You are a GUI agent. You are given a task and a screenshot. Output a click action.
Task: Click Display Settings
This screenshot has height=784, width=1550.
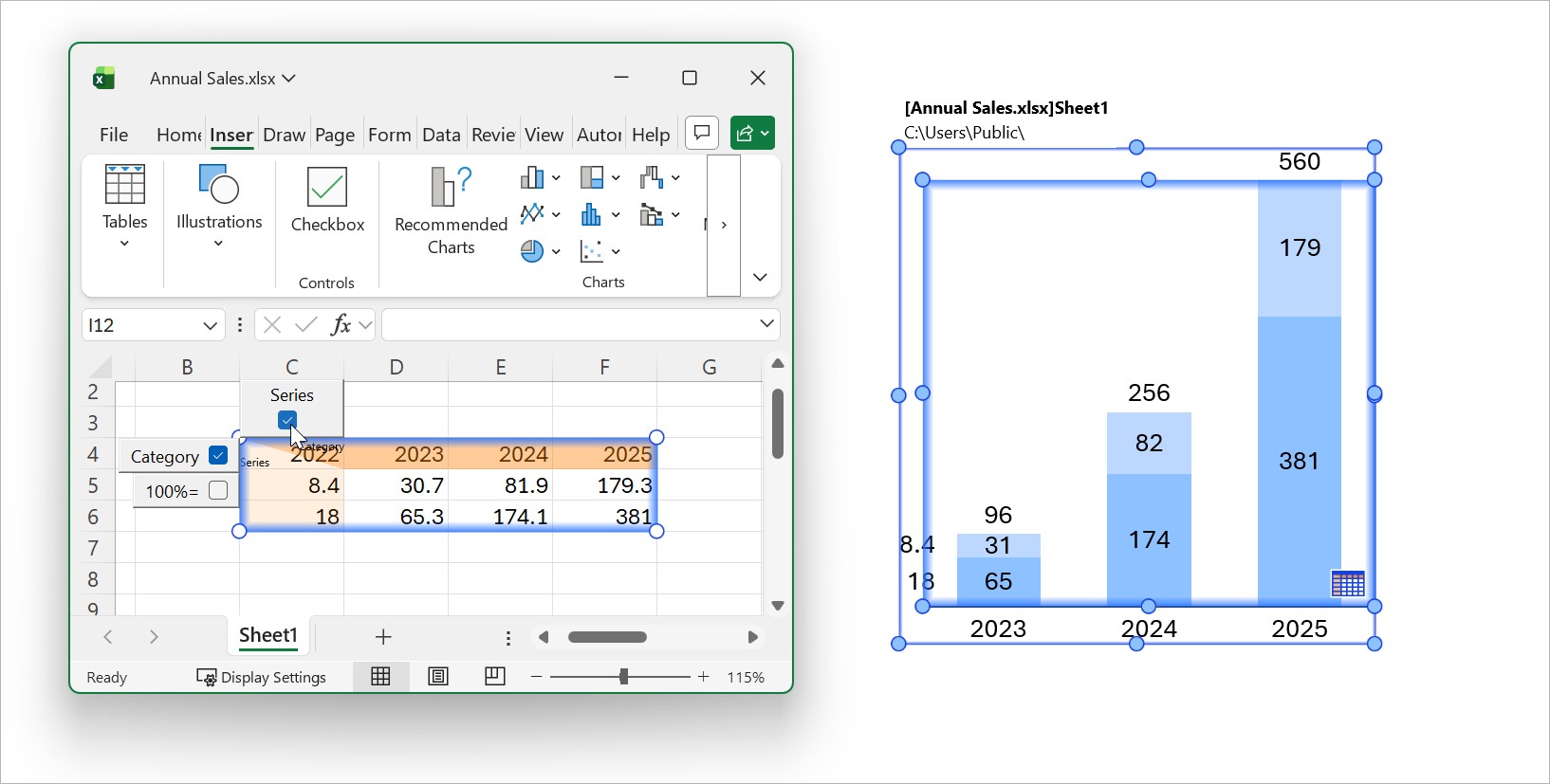click(x=262, y=677)
